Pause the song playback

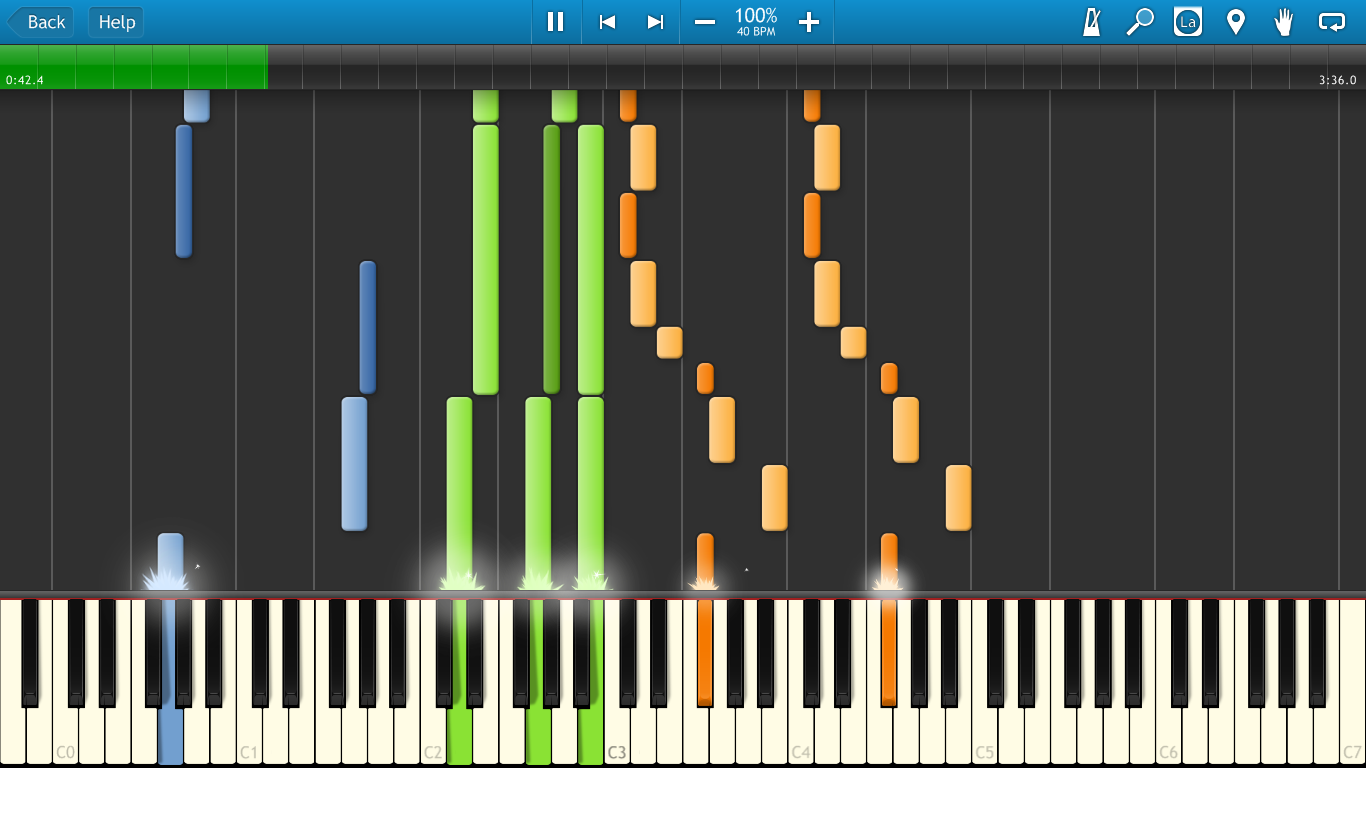click(x=556, y=22)
